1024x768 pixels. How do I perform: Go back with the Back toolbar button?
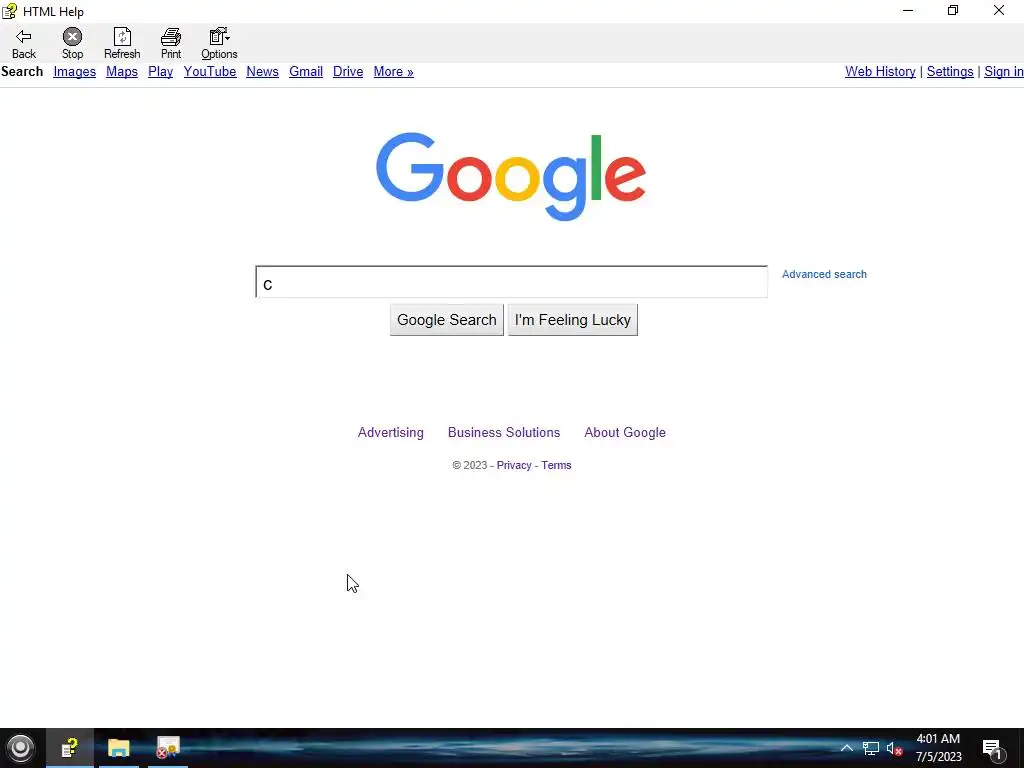pyautogui.click(x=24, y=44)
